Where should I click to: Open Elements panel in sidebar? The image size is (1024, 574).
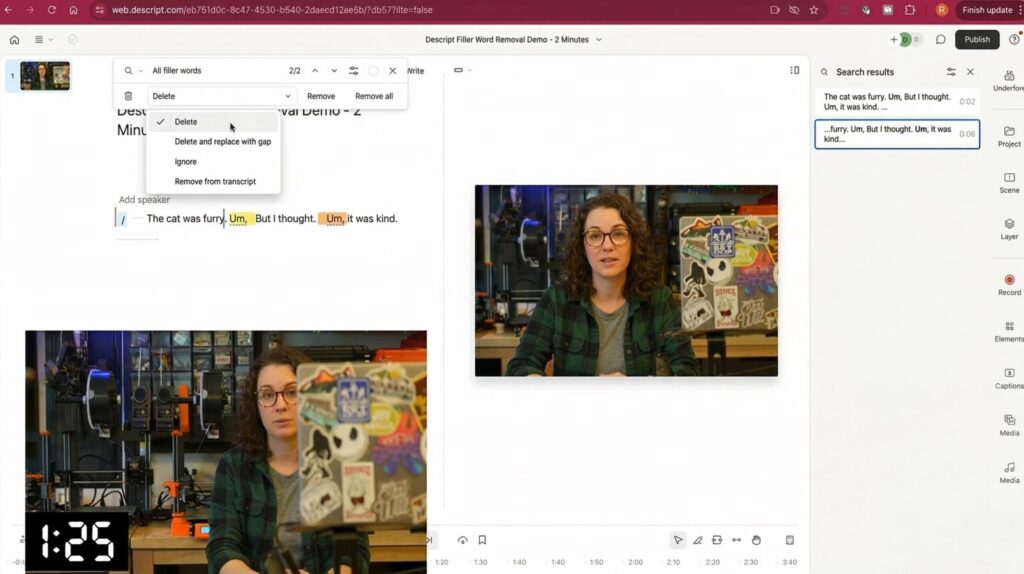click(1009, 332)
